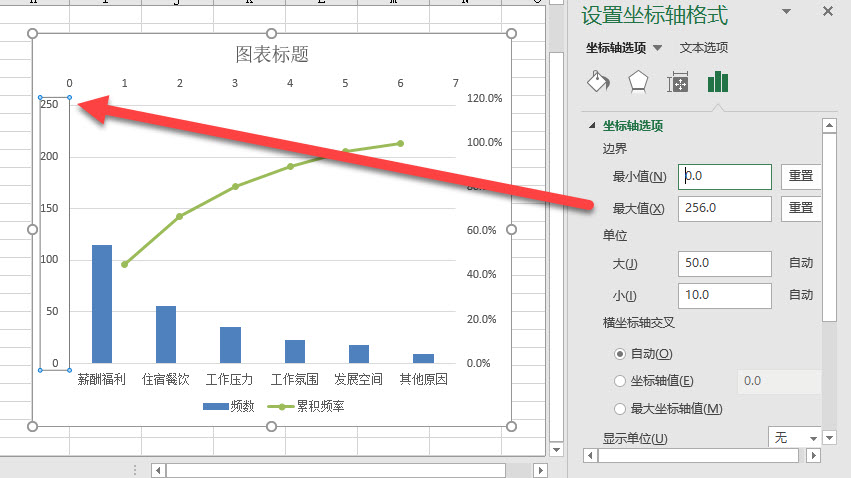851x478 pixels.
Task: Select the 频数 legend entry
Action: 228,406
